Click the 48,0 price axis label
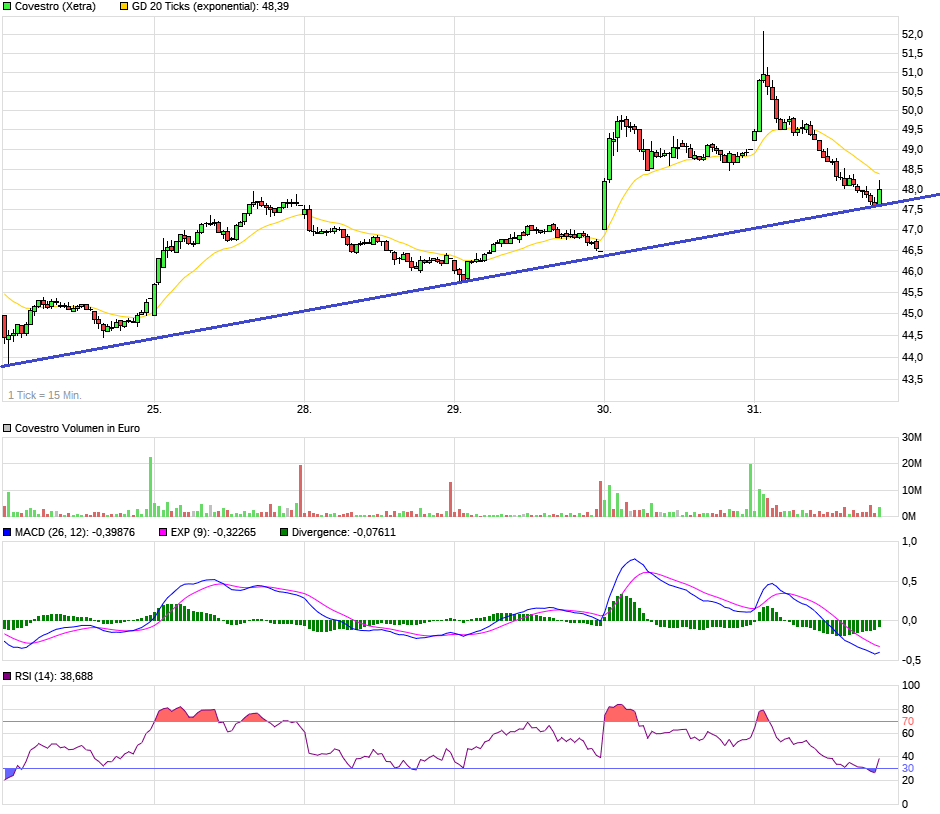 (x=912, y=189)
